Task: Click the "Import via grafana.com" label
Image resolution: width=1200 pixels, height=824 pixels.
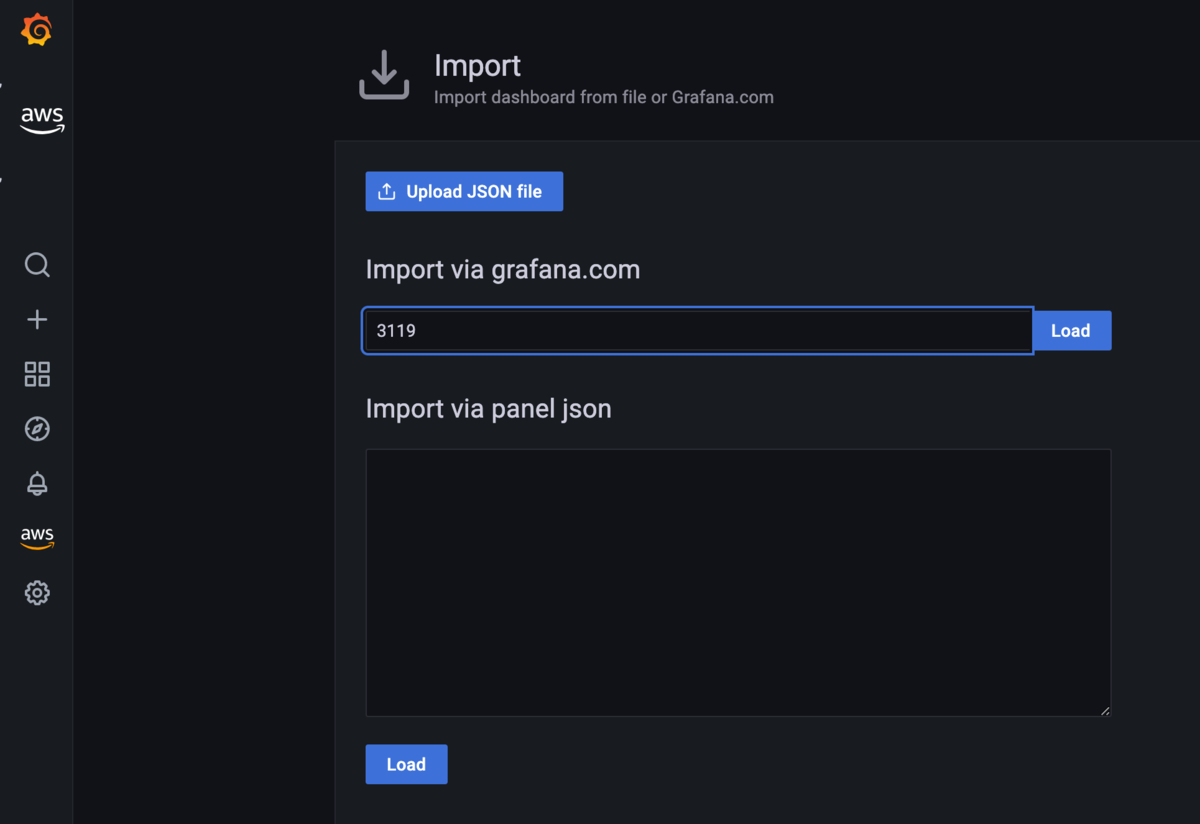Action: pos(503,270)
